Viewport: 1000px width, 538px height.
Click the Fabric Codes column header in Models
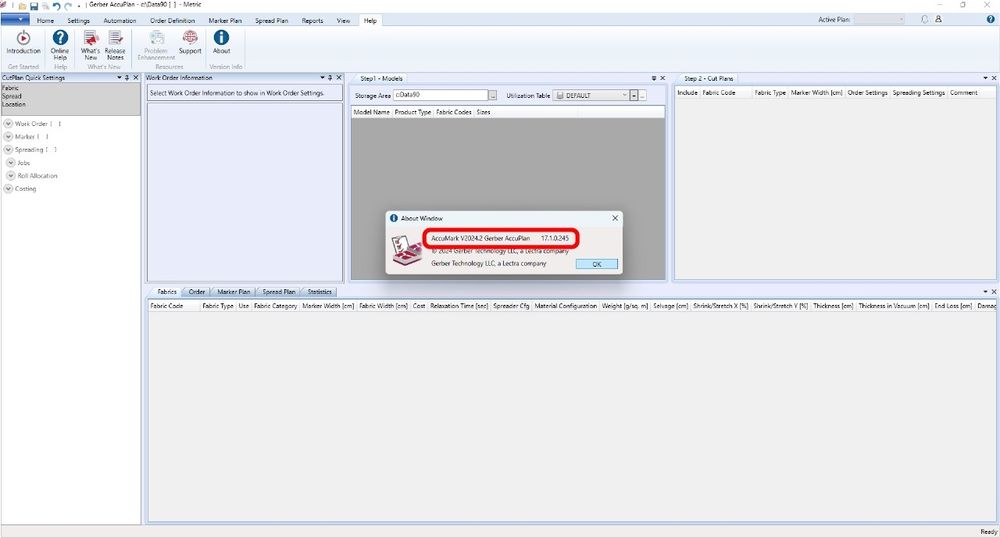tap(453, 112)
